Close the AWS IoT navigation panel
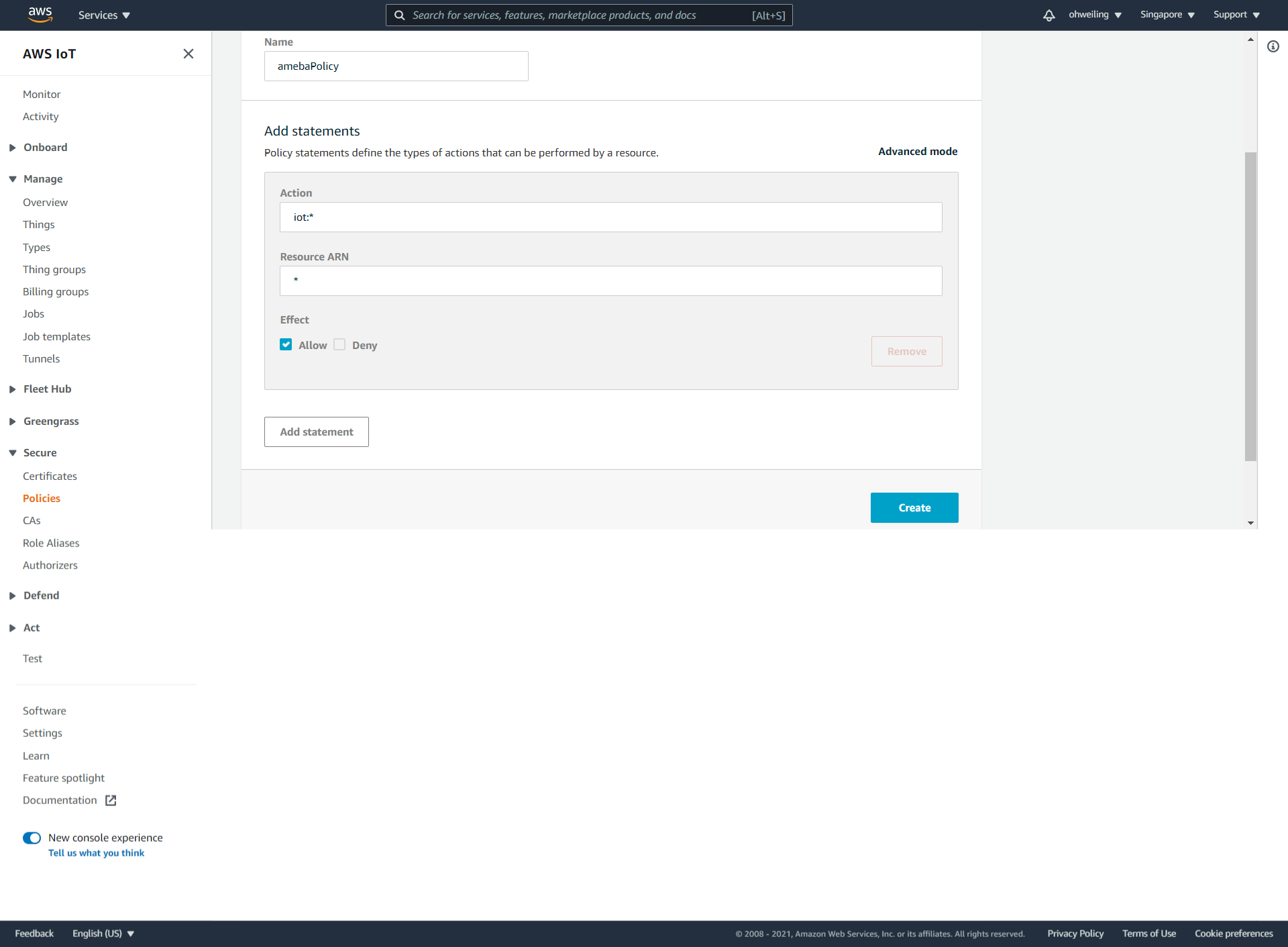Screen dimensions: 1288x947 click(x=189, y=54)
